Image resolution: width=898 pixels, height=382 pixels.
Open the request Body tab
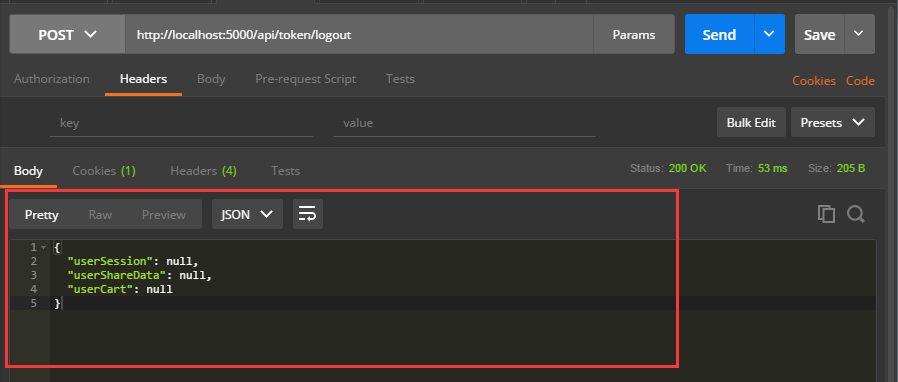coord(211,79)
